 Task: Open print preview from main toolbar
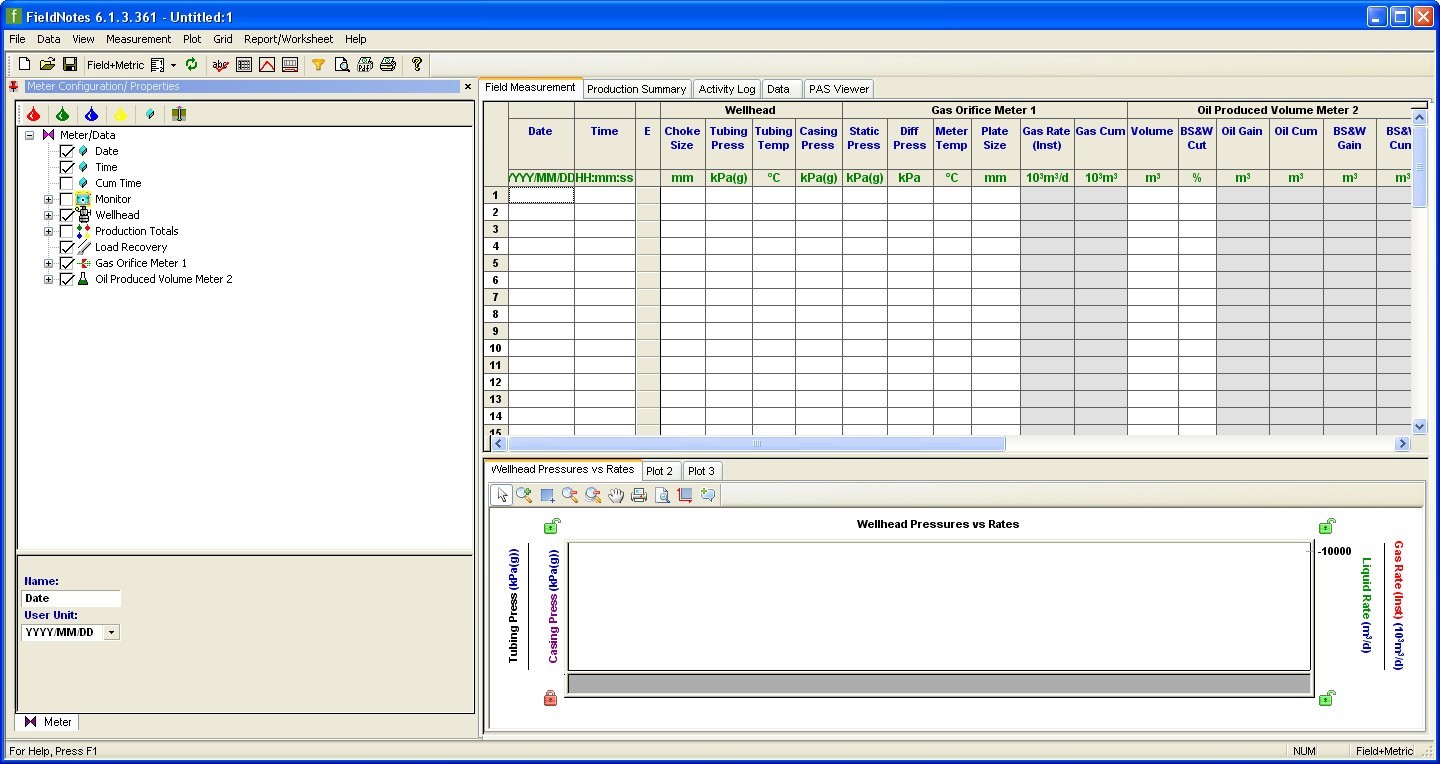[x=342, y=65]
